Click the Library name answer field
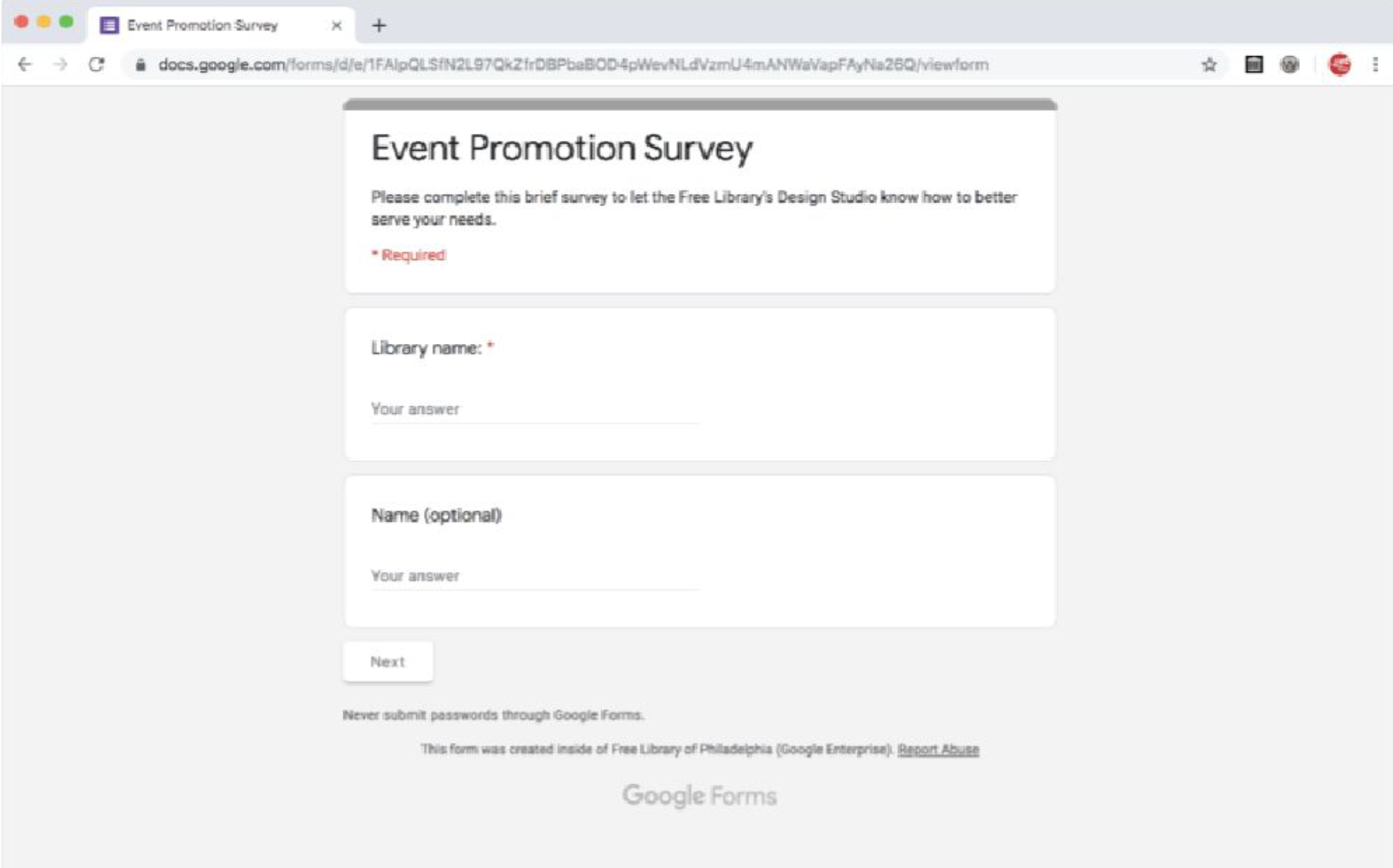 point(535,409)
